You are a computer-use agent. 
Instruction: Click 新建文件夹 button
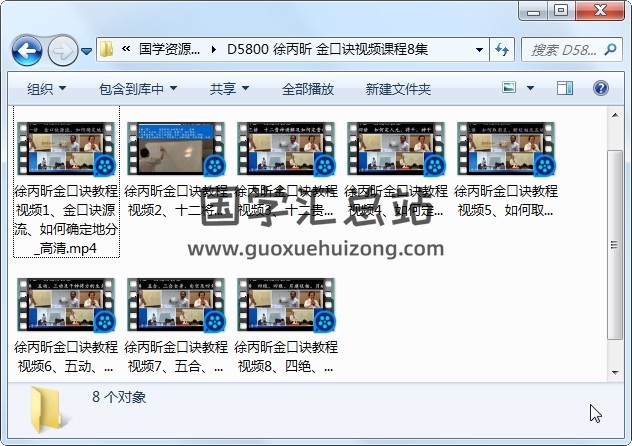pyautogui.click(x=398, y=89)
